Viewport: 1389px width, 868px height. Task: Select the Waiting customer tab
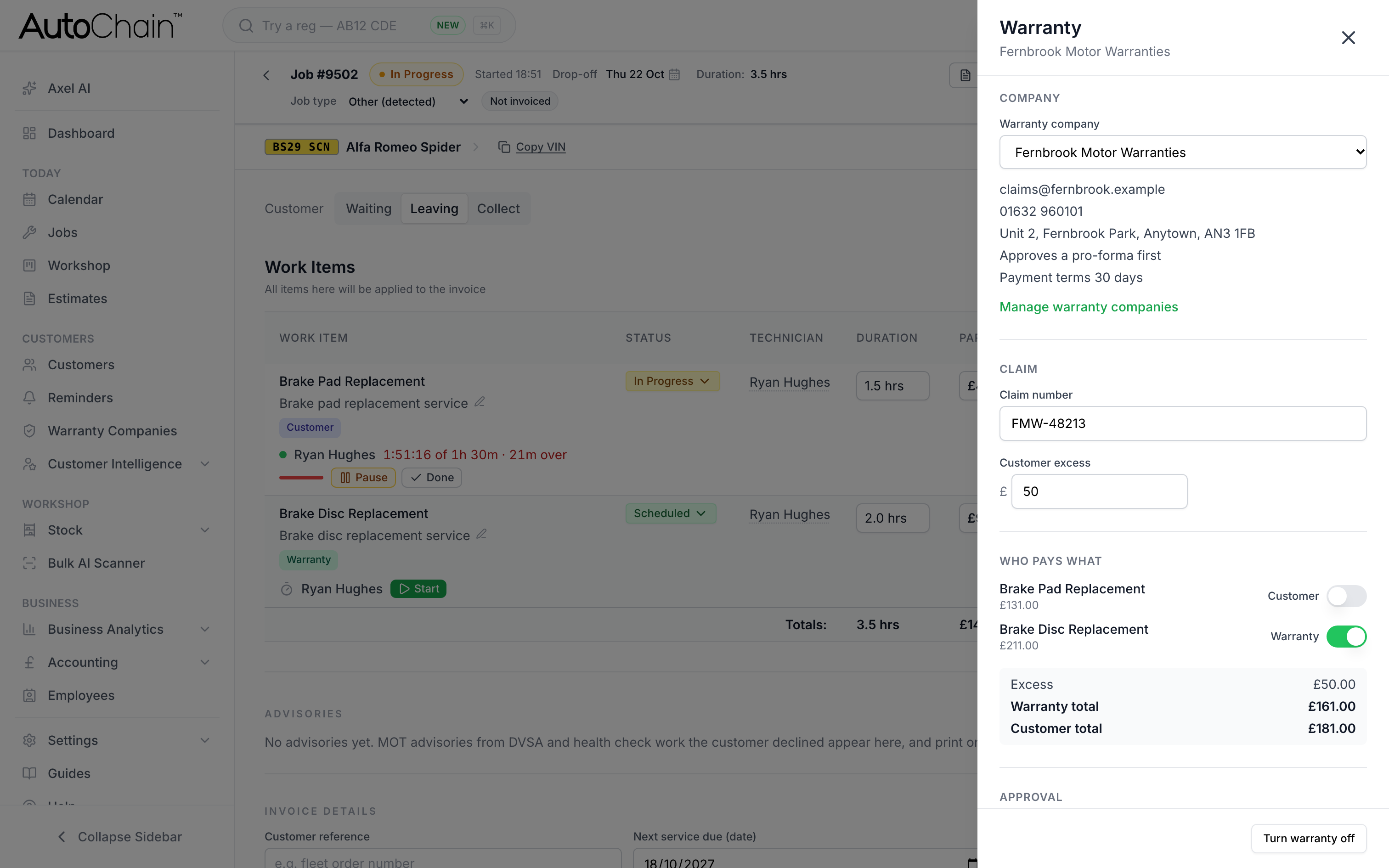pos(368,209)
